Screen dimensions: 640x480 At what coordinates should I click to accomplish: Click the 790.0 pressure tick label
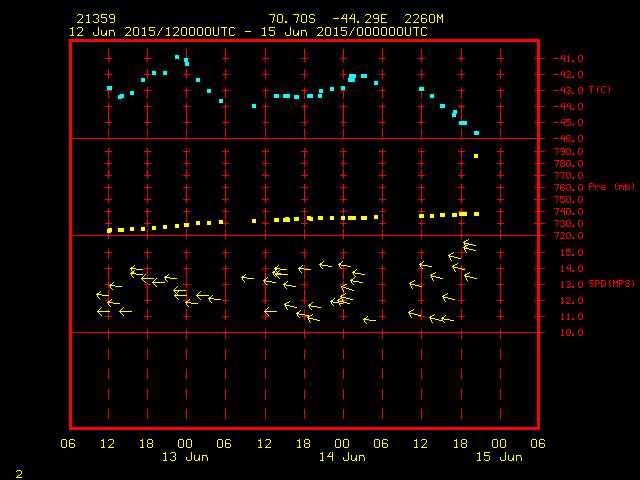point(569,152)
